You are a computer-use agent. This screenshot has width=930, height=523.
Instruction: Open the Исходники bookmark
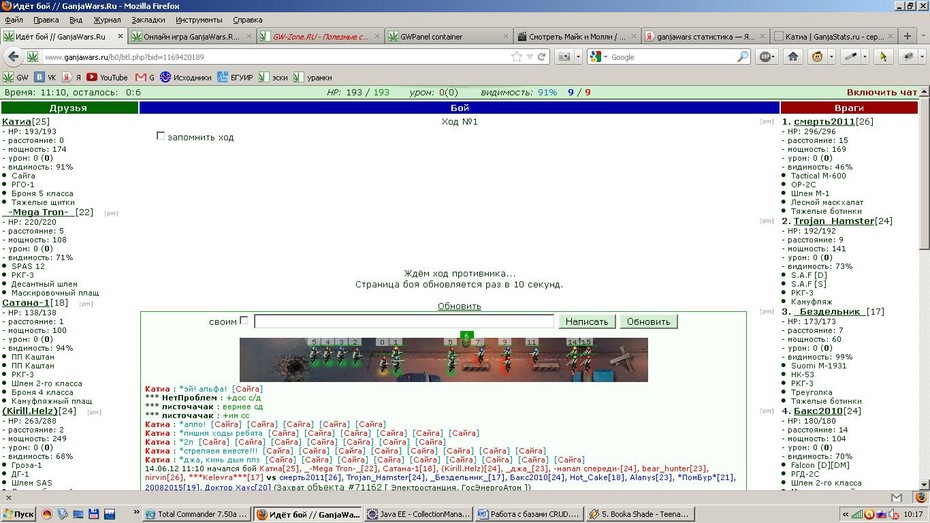[x=186, y=77]
